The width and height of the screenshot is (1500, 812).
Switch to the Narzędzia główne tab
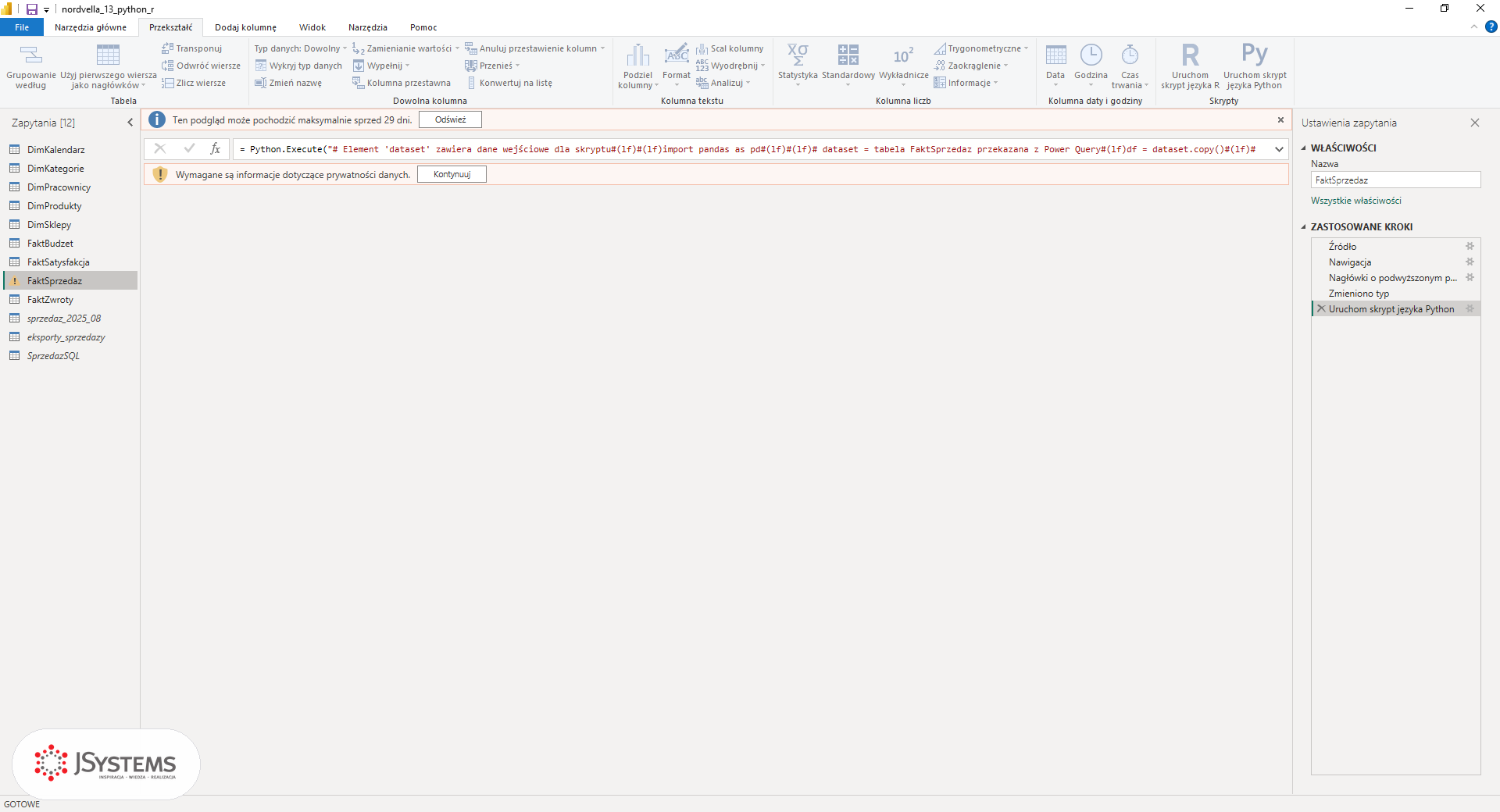[91, 27]
